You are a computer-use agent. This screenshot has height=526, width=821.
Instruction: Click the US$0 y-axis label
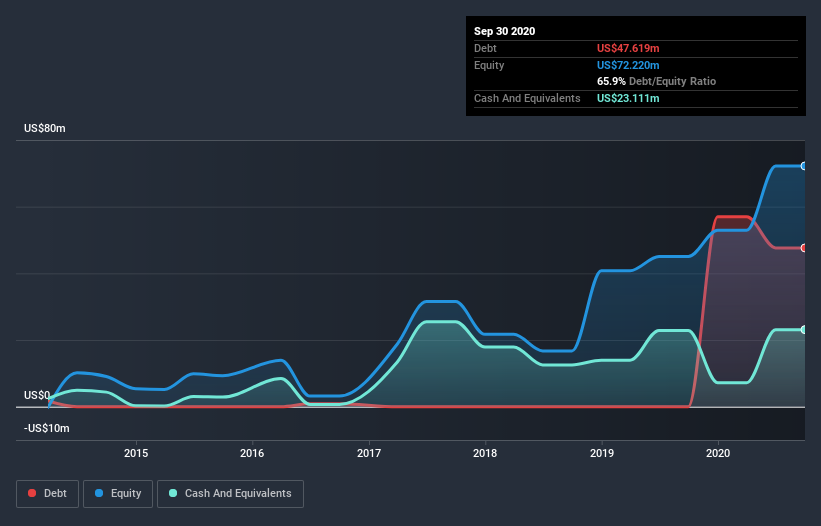coord(37,395)
